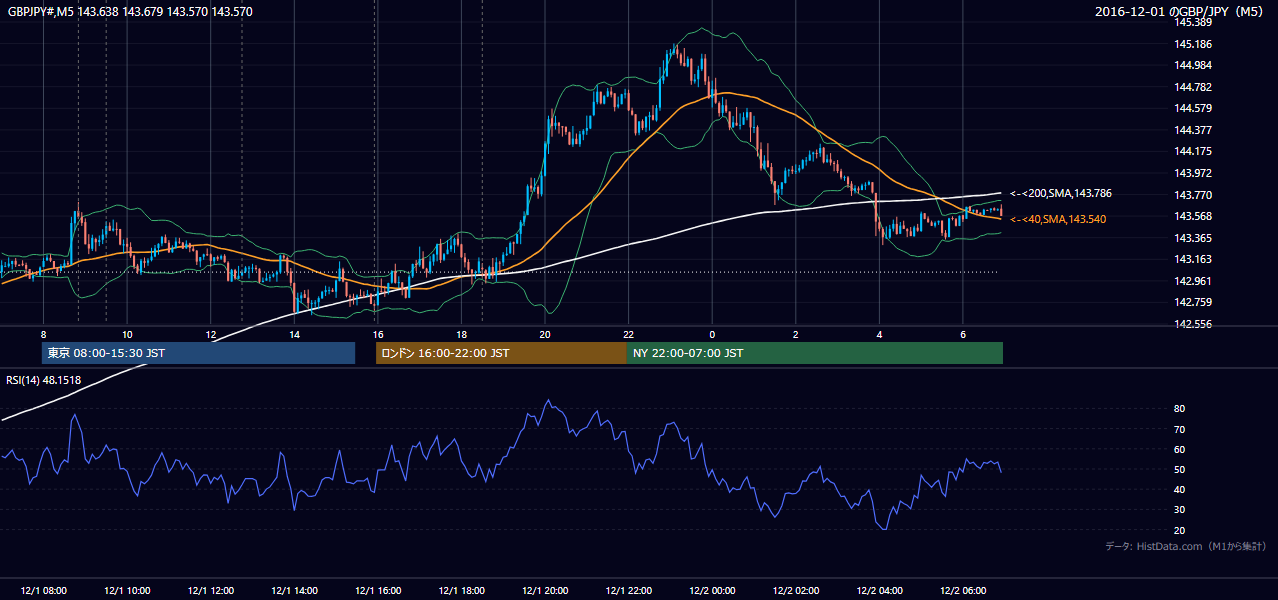Image resolution: width=1278 pixels, height=600 pixels.
Task: Click the RSI scale value 80
Action: (1180, 409)
